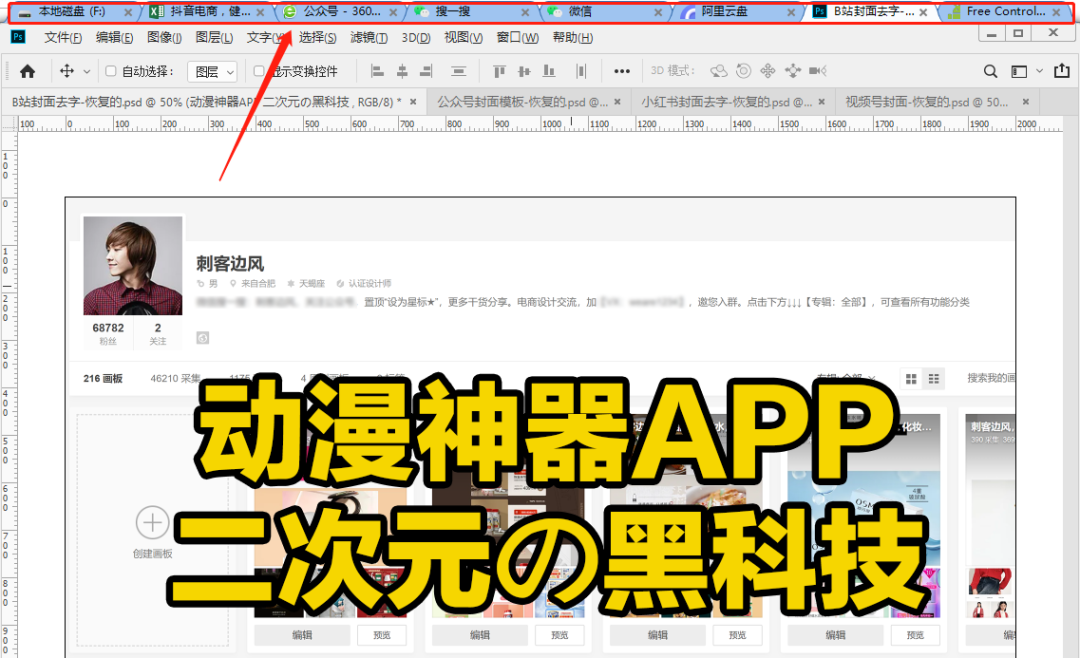Open the 文件(F) menu
Viewport: 1080px width, 658px height.
(63, 38)
